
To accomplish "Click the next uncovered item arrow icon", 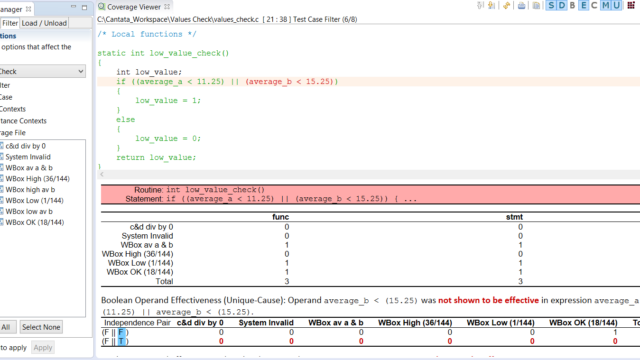I will [491, 5].
